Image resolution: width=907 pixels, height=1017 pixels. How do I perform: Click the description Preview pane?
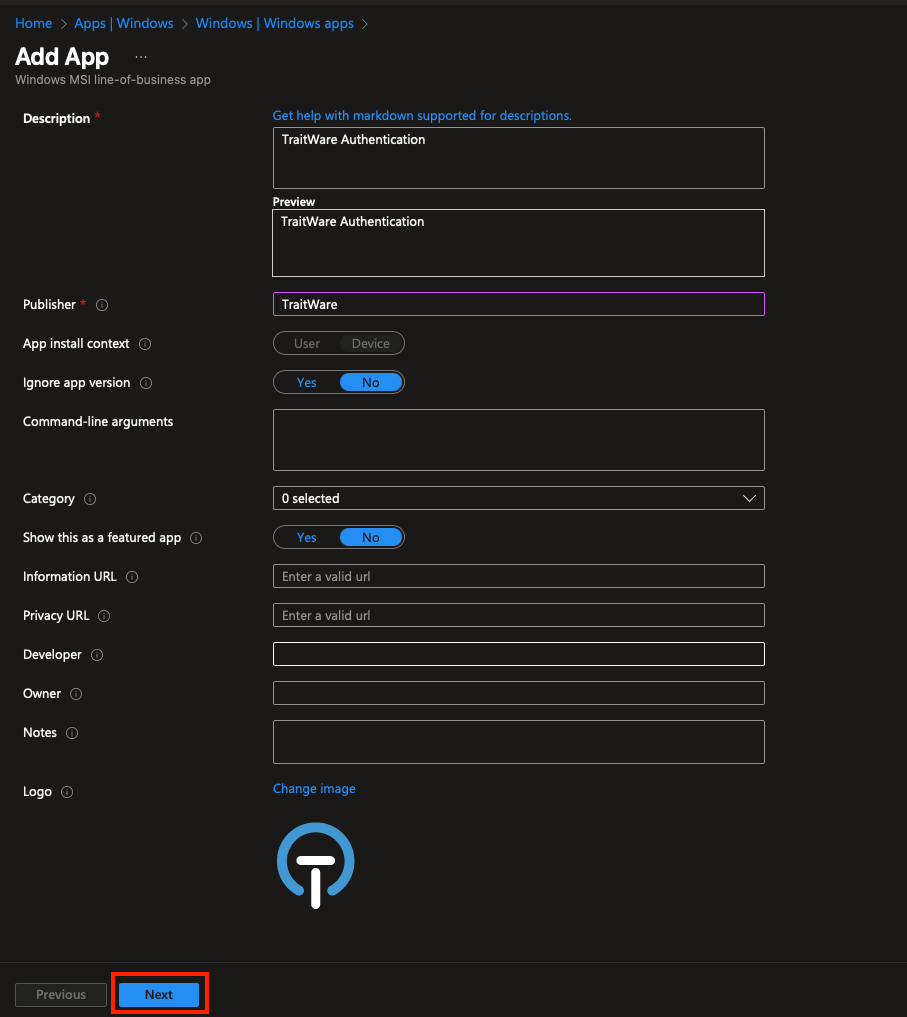[x=518, y=243]
